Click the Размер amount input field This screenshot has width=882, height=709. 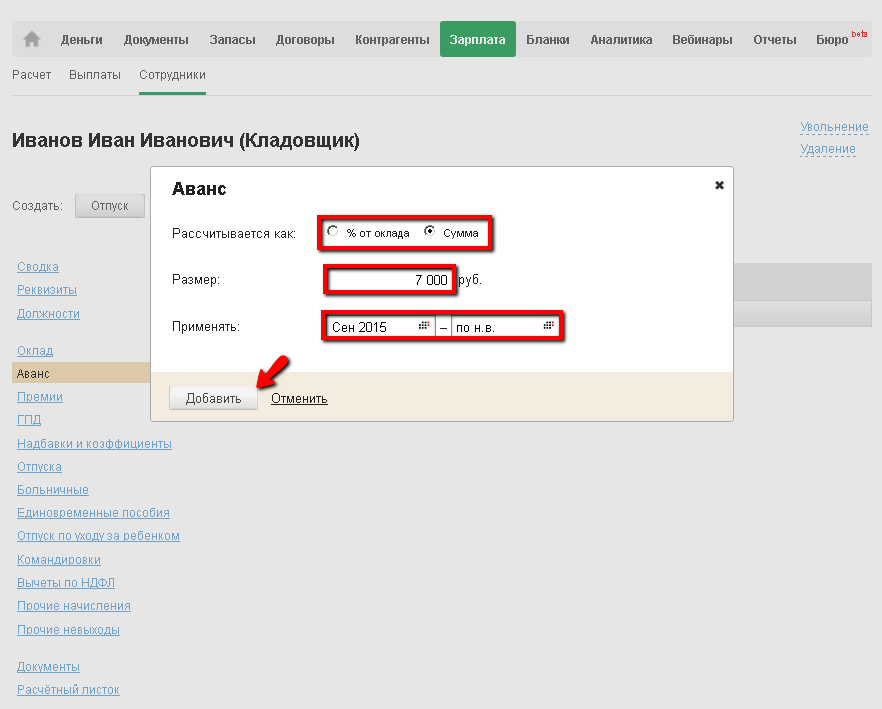[389, 280]
